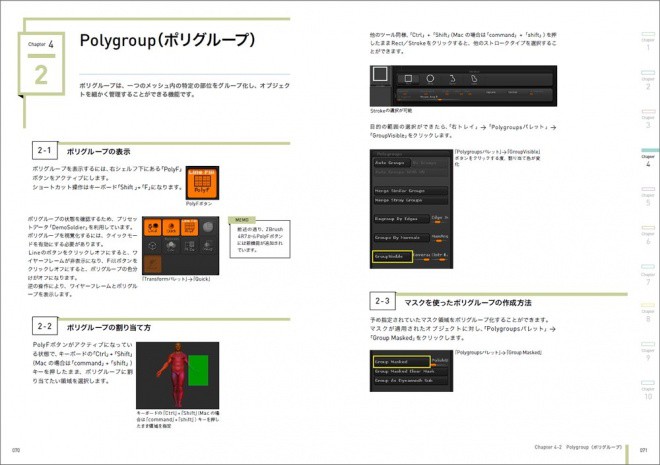Select the highlighted Chapter 4 side tab

(x=648, y=158)
